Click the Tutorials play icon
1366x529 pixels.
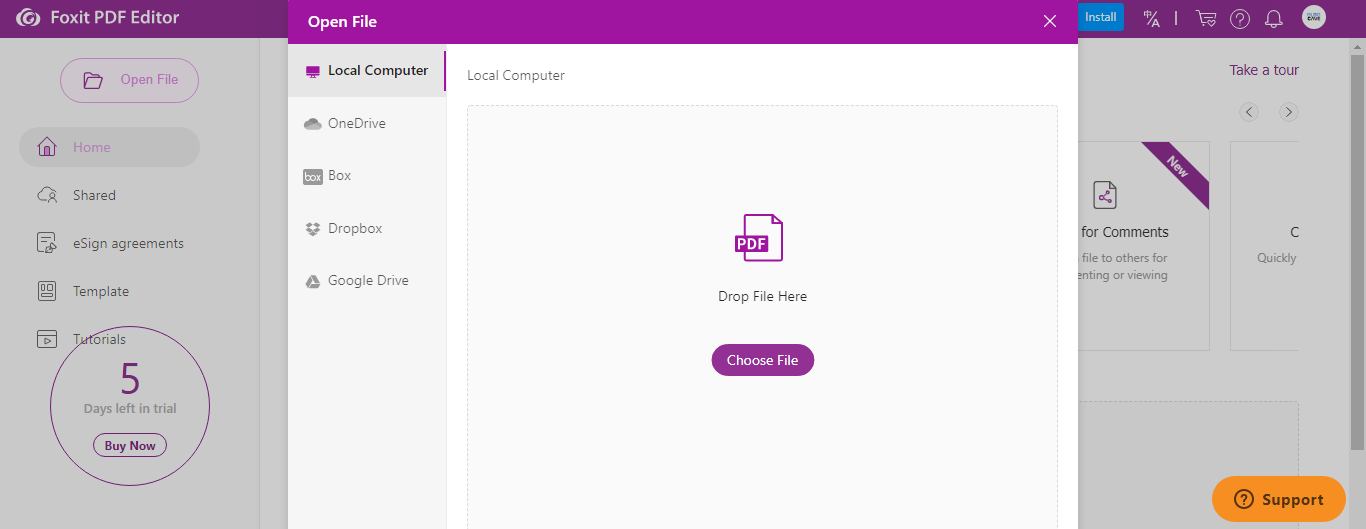[x=46, y=339]
